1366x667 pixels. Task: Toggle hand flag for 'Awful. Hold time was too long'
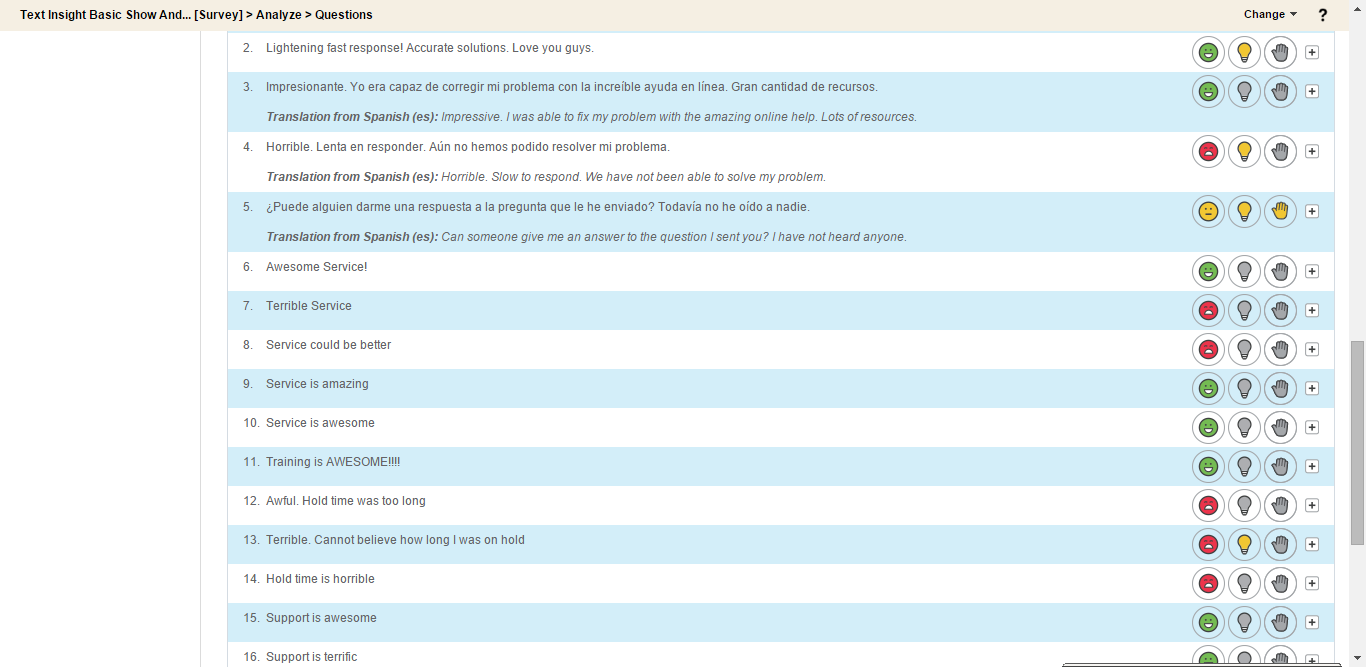[x=1280, y=505]
